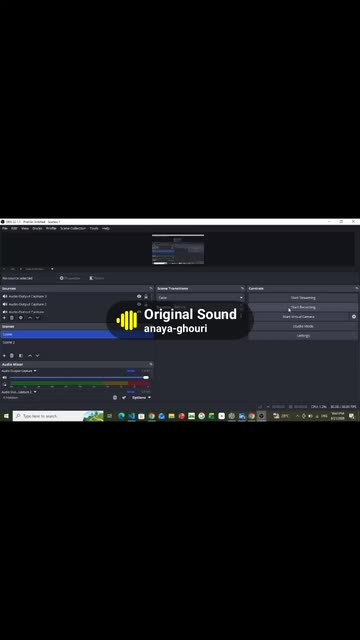Click the Start Streaming button
The height and width of the screenshot is (640, 360).
[x=303, y=298]
